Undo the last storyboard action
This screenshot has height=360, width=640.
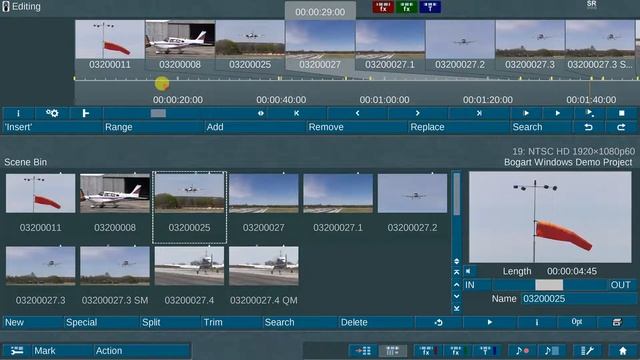click(x=588, y=127)
